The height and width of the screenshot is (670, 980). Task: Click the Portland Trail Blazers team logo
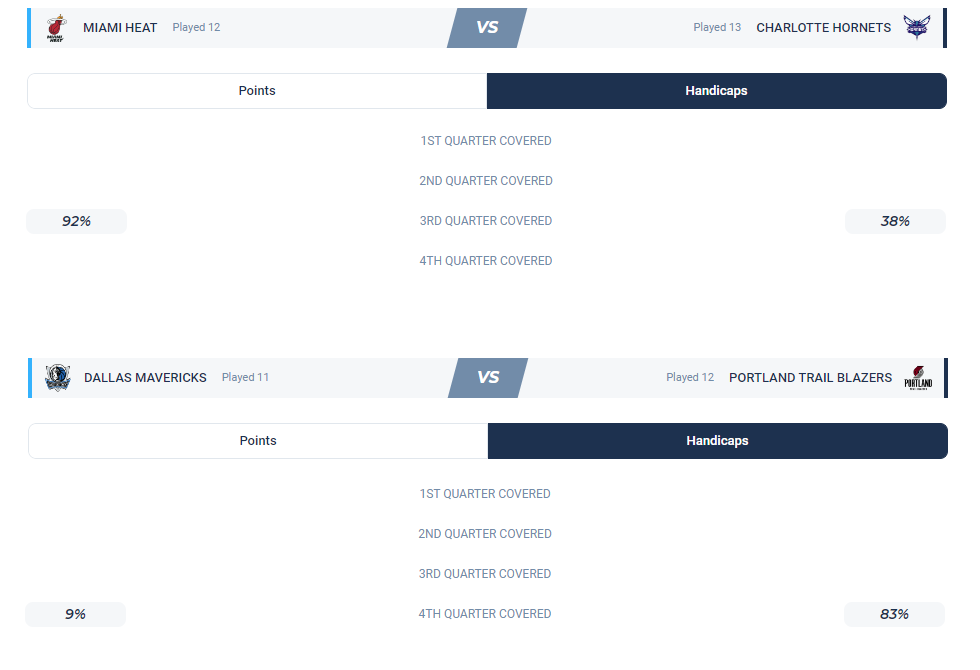pos(918,378)
